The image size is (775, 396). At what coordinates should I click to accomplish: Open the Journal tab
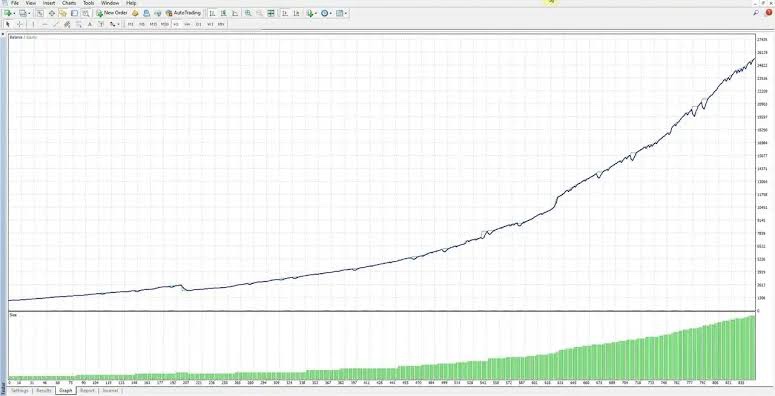(x=110, y=391)
